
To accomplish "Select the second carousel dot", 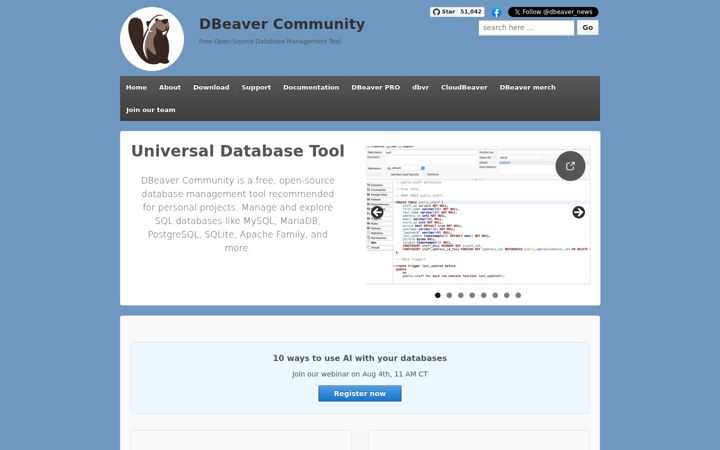I will tap(449, 295).
